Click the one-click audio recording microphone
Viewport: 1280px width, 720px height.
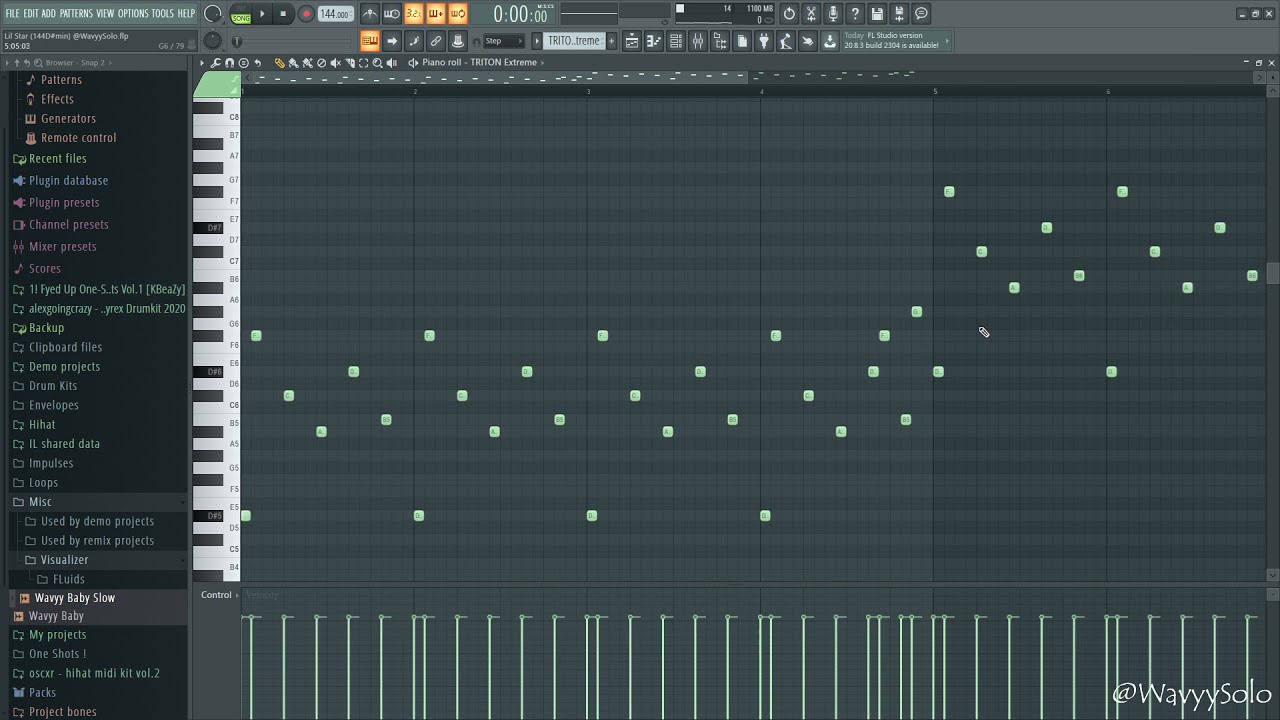(833, 14)
